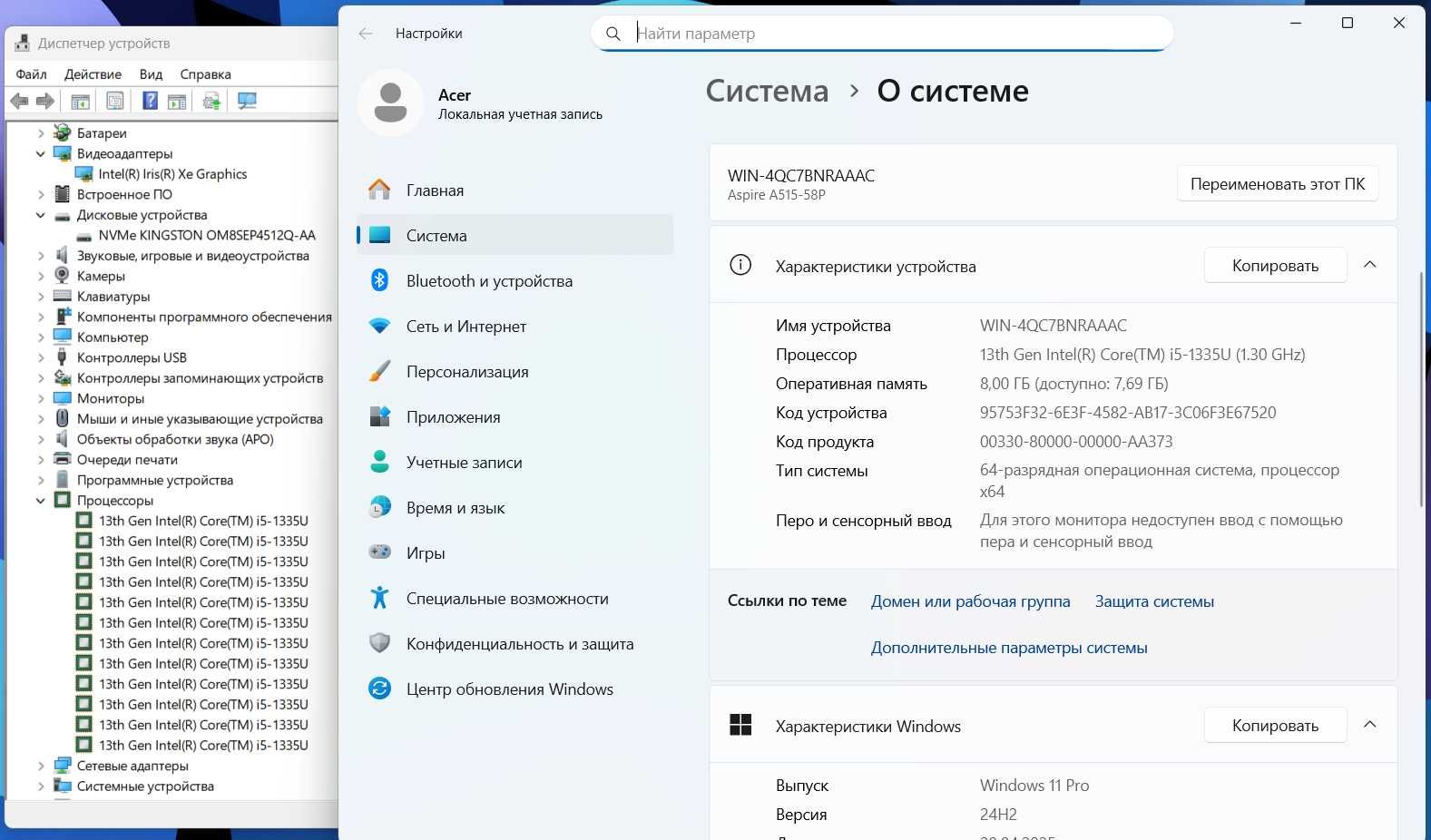Screen dimensions: 1431x840
Task: Click Копировать for device characteristics
Action: tap(1275, 265)
